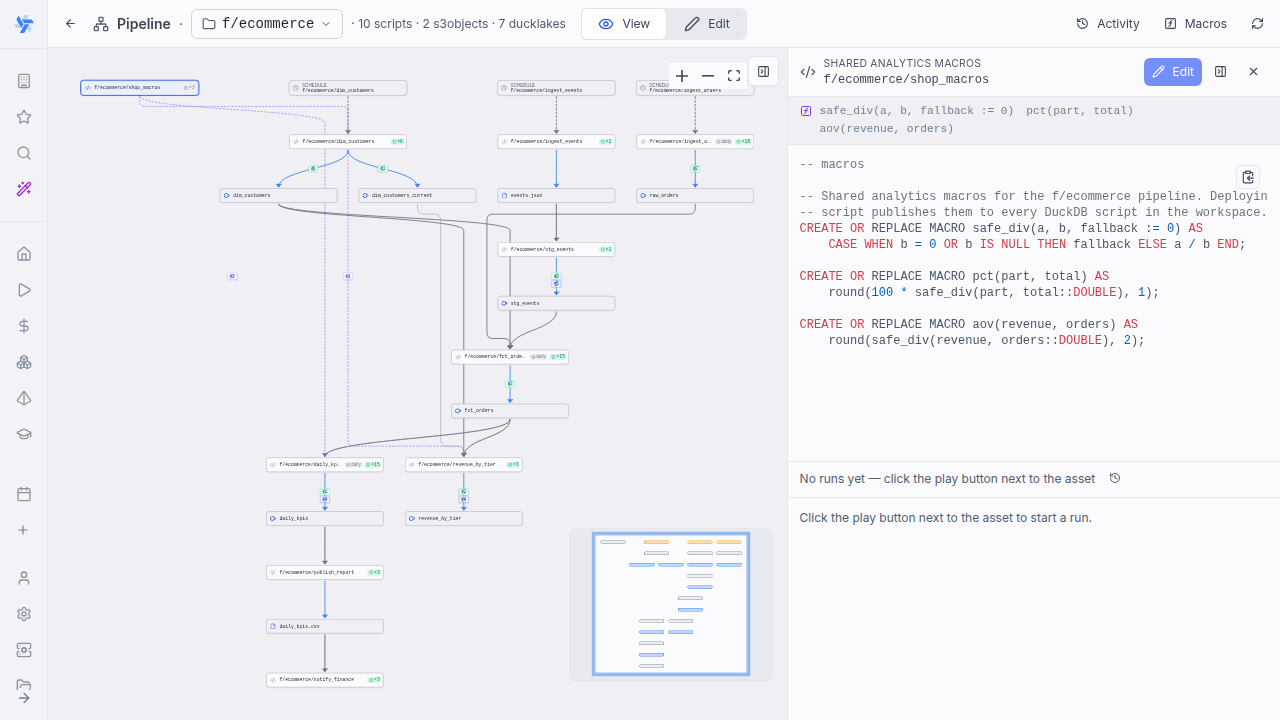Open the user profile icon in sidebar
The height and width of the screenshot is (720, 1280).
click(24, 578)
